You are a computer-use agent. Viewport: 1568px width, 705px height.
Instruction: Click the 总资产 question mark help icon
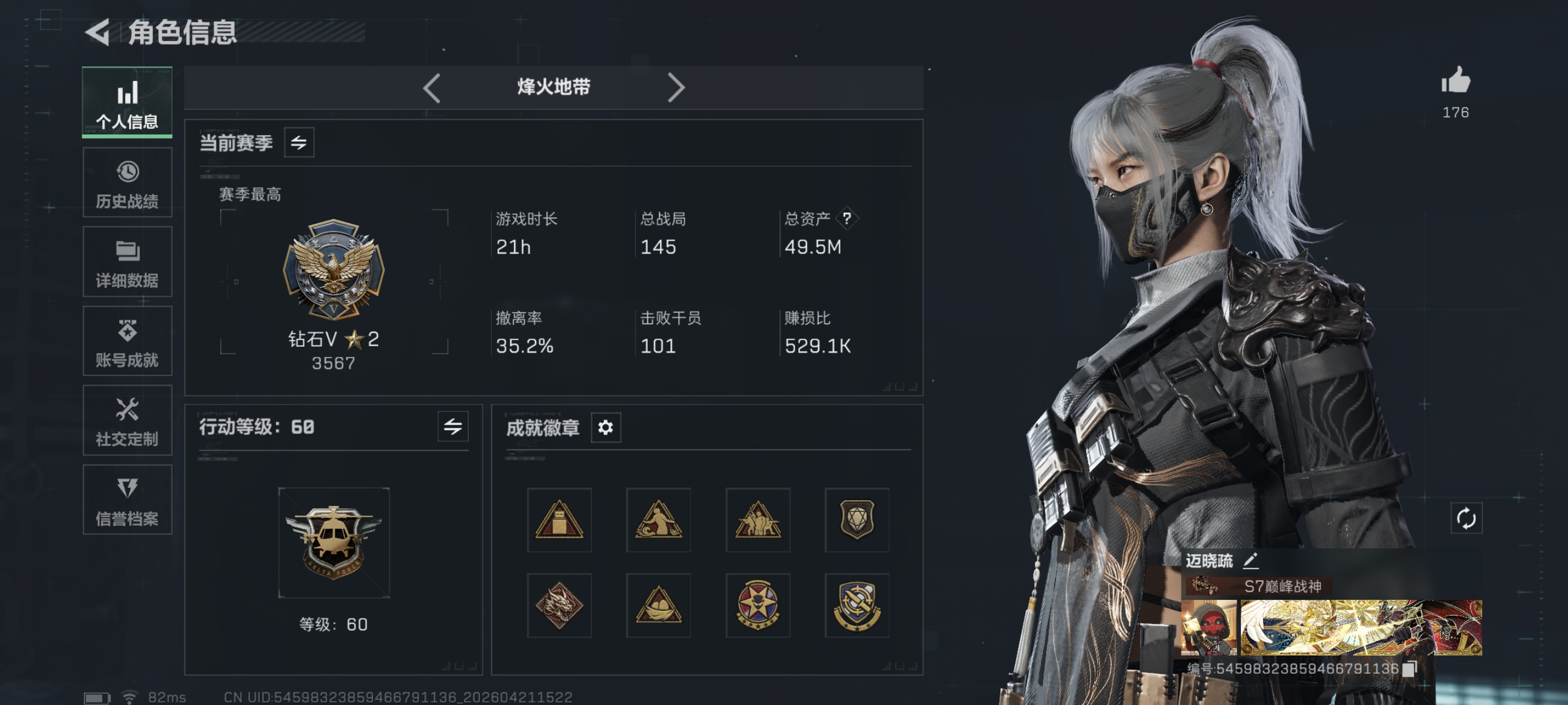(847, 218)
